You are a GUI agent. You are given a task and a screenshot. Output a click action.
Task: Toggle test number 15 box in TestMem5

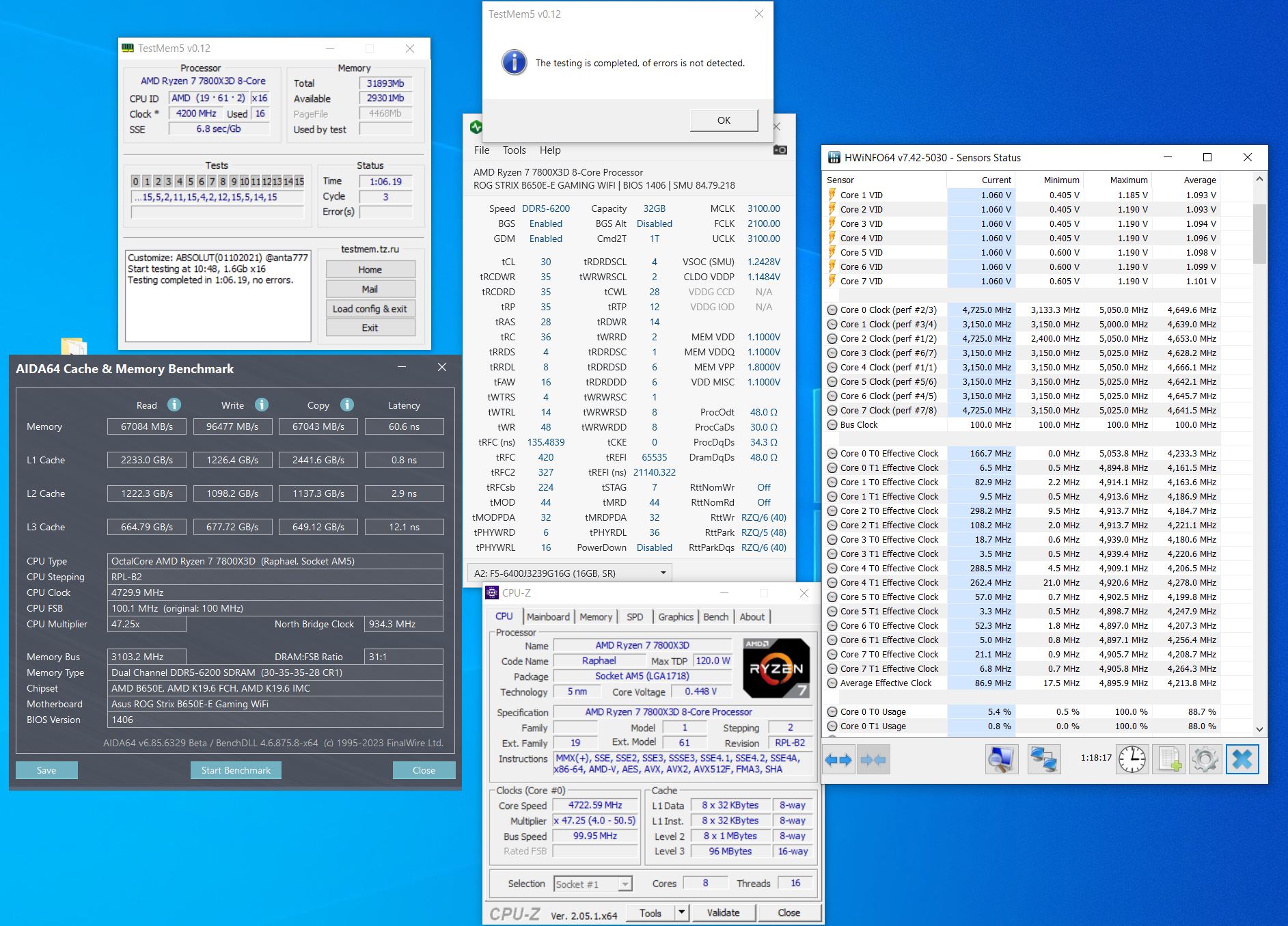coord(299,181)
